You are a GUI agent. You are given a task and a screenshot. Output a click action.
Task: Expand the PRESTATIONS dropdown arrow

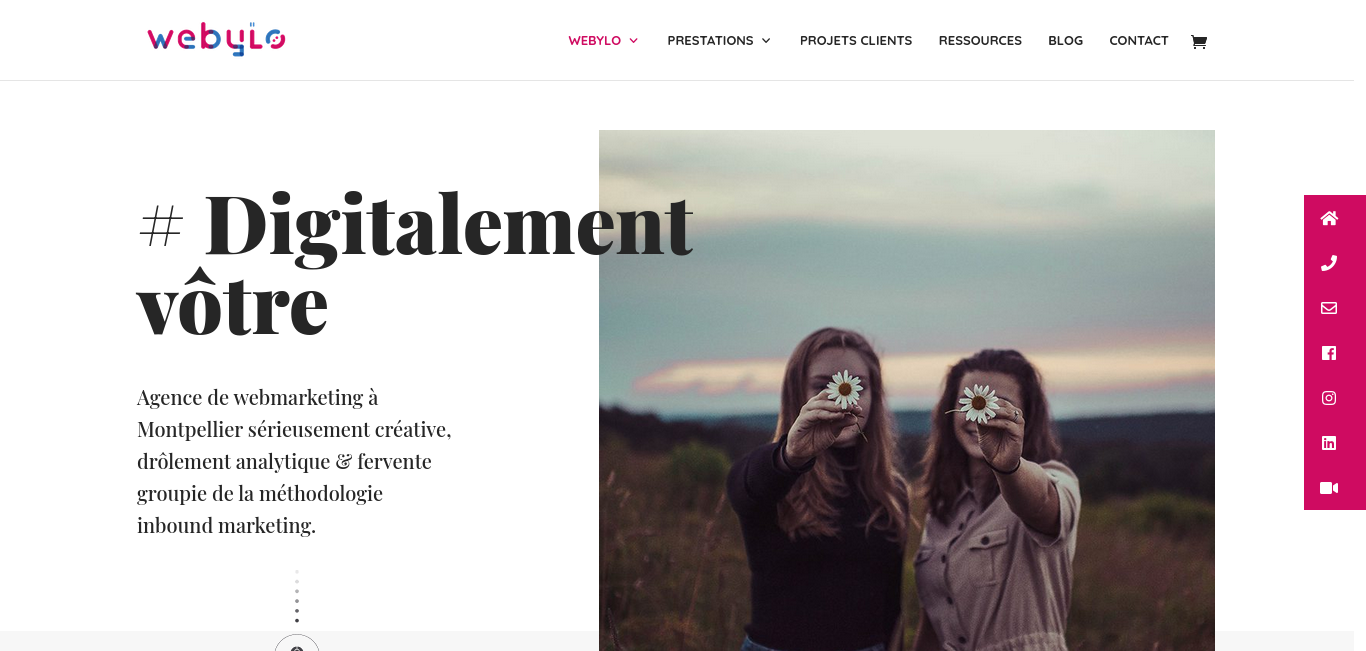pos(766,41)
